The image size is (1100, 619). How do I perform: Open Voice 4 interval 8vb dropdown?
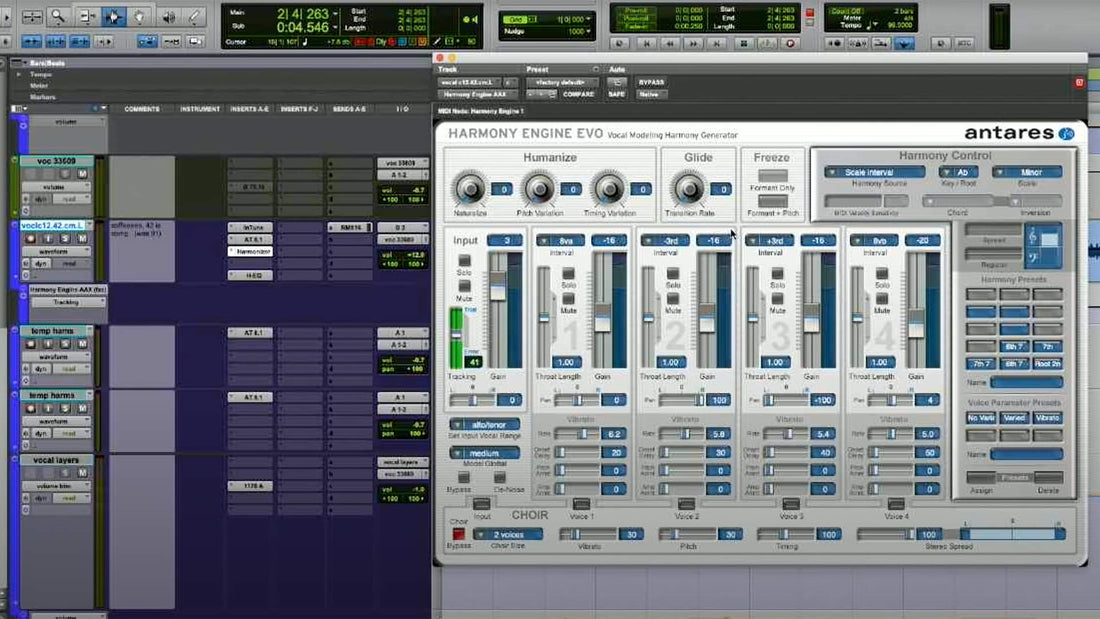click(874, 241)
